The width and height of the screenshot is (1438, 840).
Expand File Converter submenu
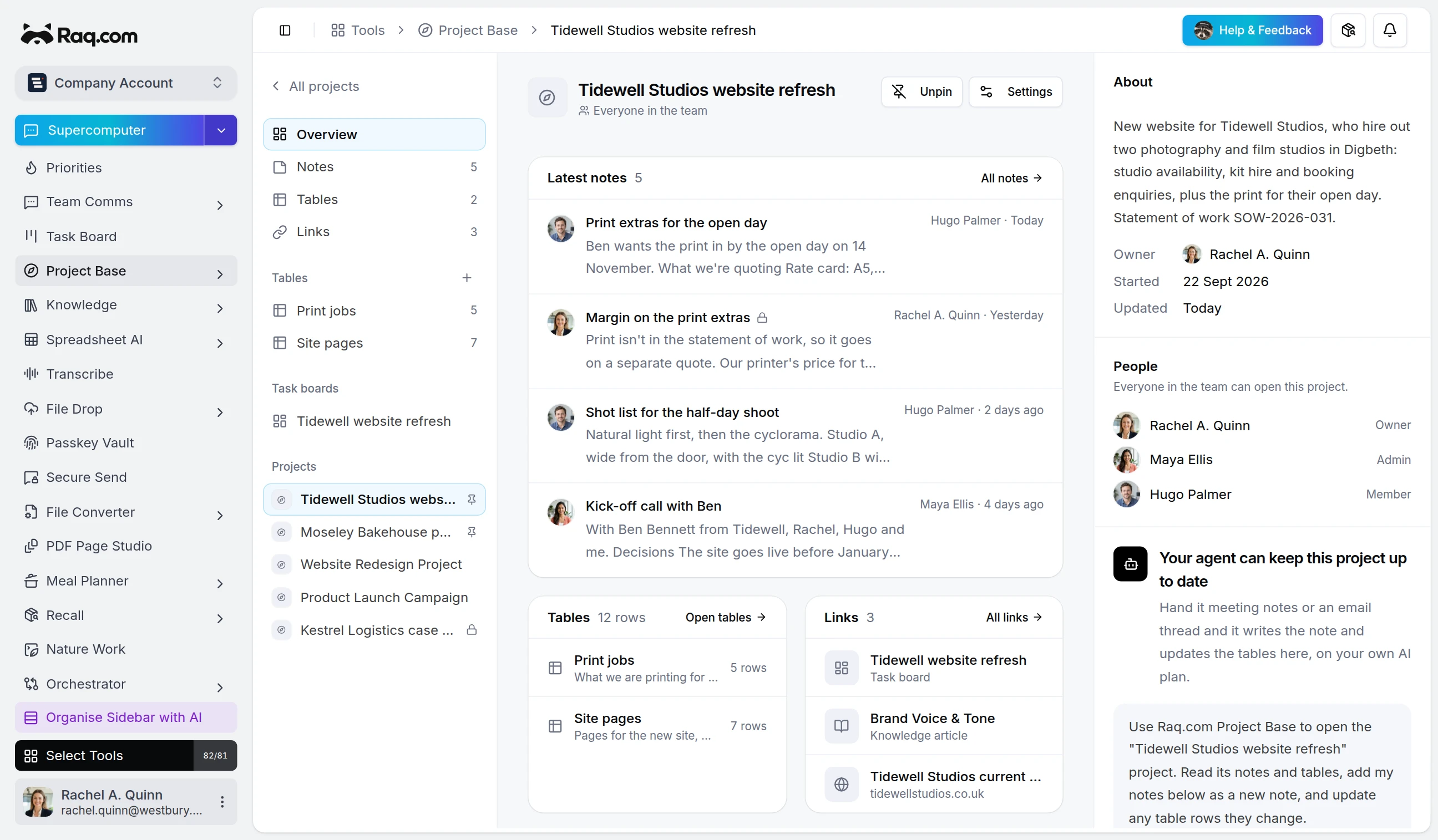click(x=220, y=515)
